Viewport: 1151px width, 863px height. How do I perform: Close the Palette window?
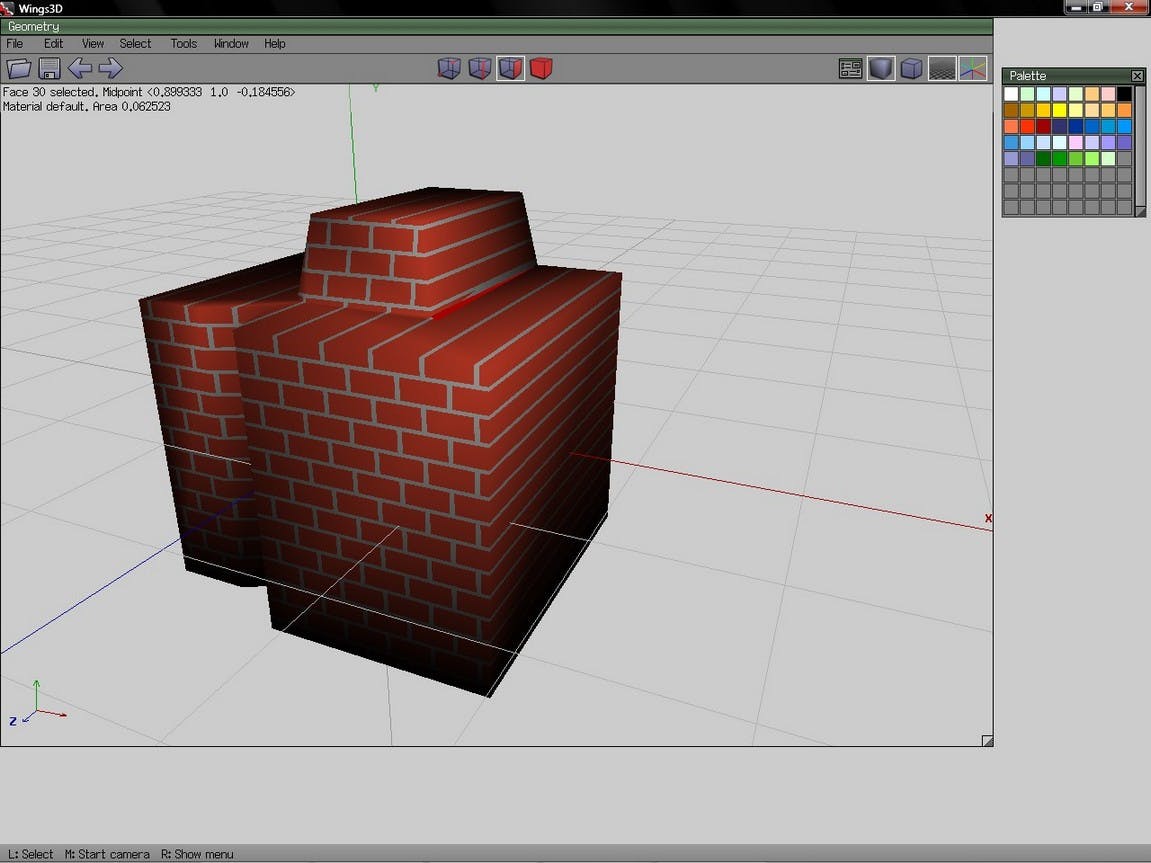[1137, 76]
